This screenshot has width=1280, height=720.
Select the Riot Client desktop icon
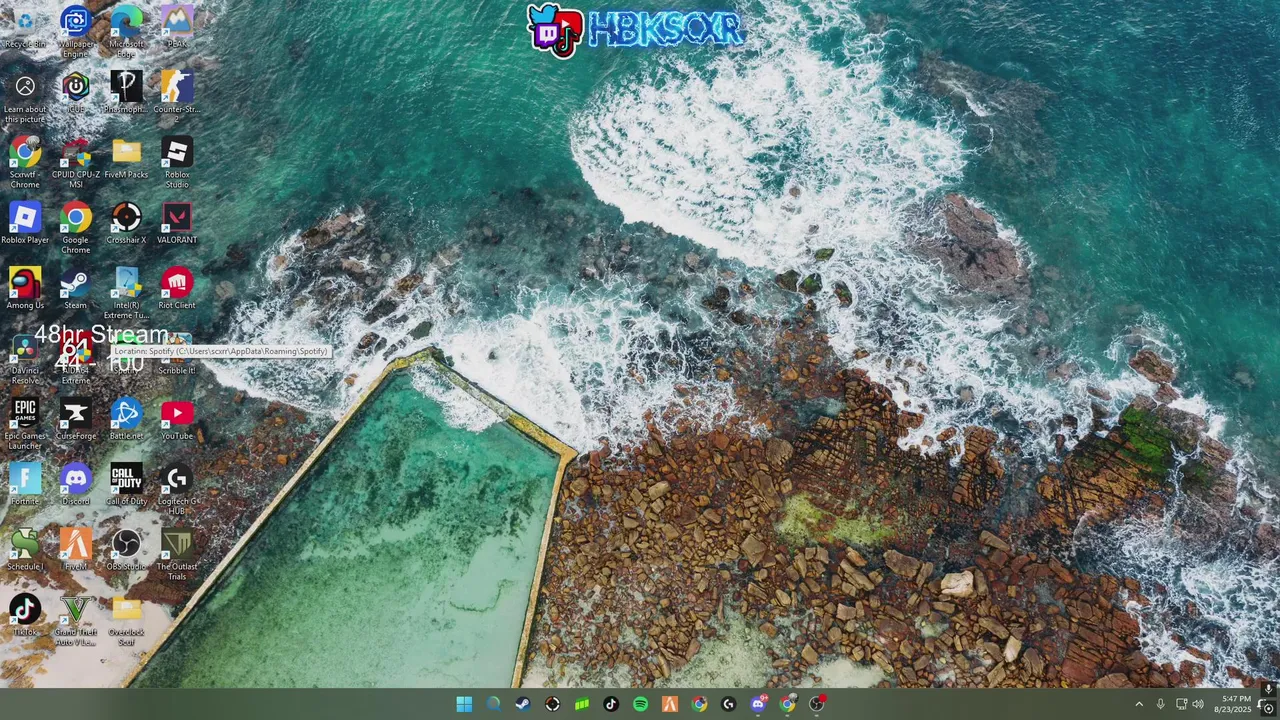click(x=177, y=288)
